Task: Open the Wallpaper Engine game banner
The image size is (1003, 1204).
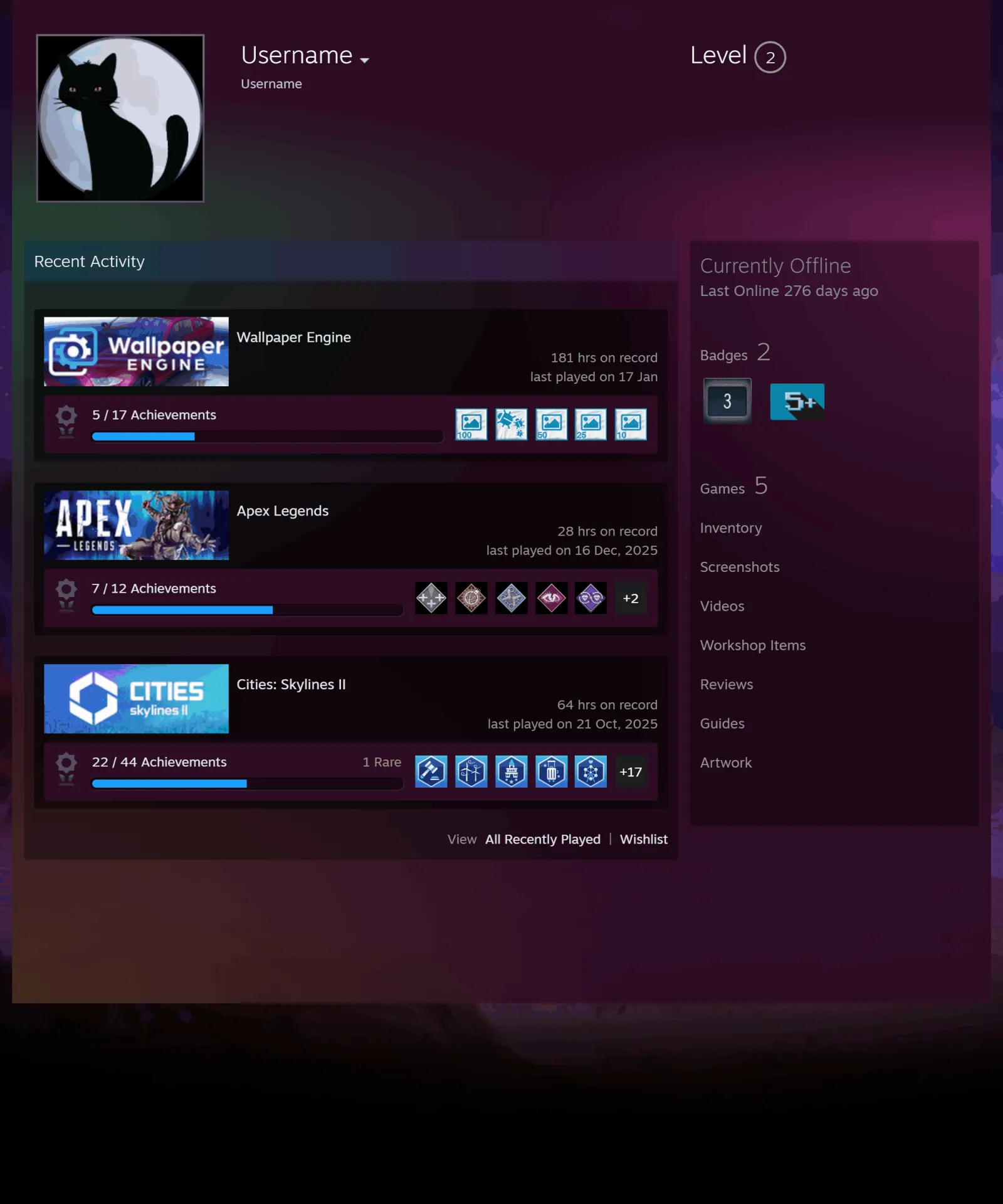Action: click(x=136, y=351)
